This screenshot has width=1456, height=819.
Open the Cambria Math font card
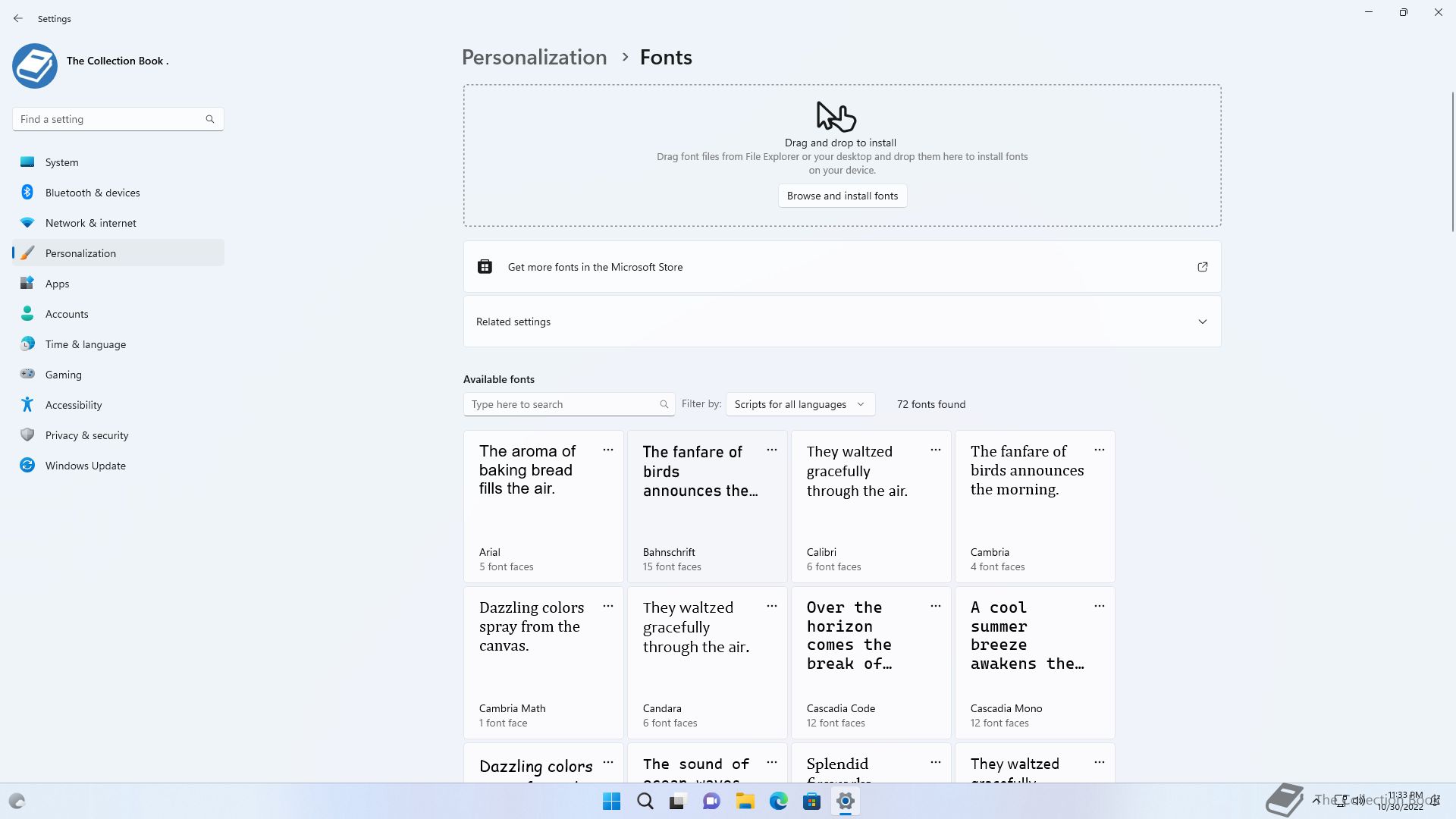(544, 663)
